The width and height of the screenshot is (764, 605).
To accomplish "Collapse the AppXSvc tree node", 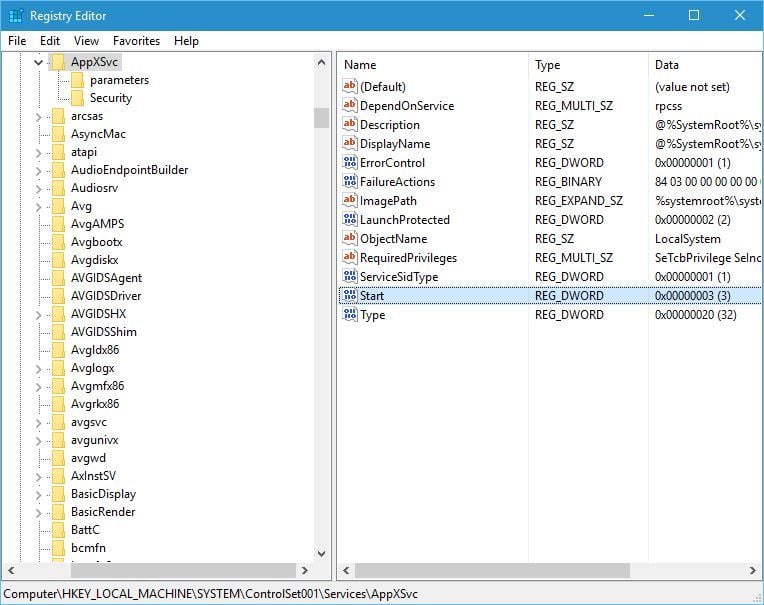I will click(x=38, y=62).
